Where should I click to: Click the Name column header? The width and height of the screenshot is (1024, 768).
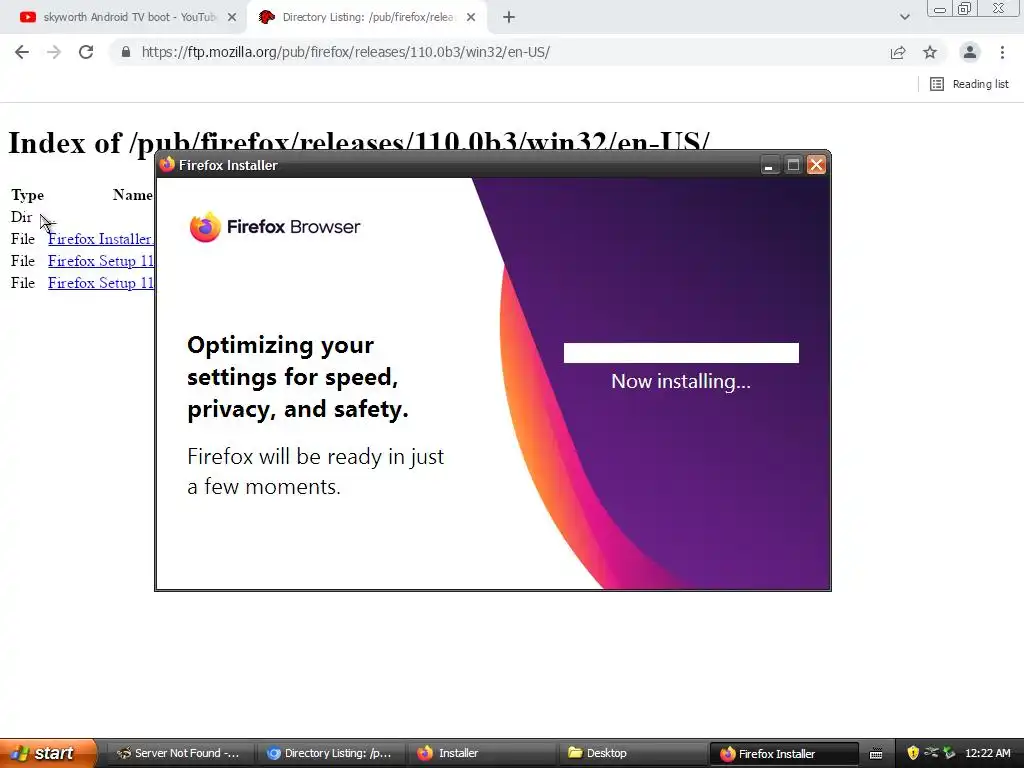coord(133,195)
